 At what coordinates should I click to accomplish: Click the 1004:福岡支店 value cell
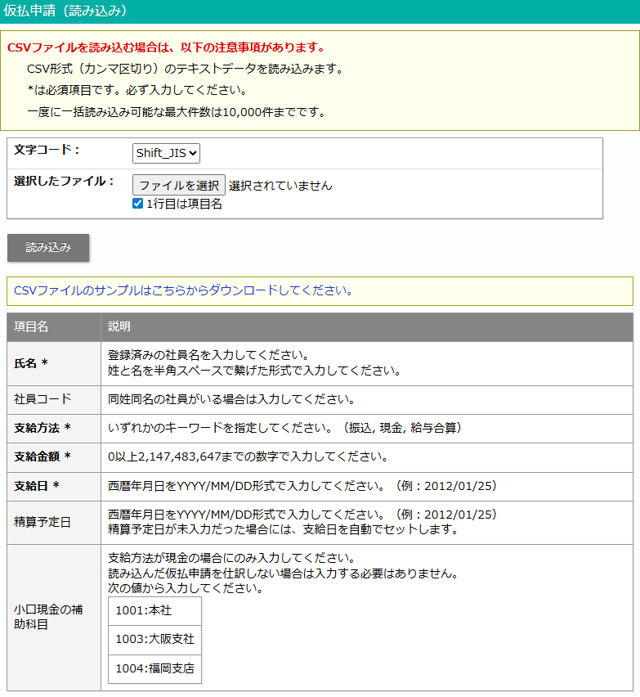point(154,668)
